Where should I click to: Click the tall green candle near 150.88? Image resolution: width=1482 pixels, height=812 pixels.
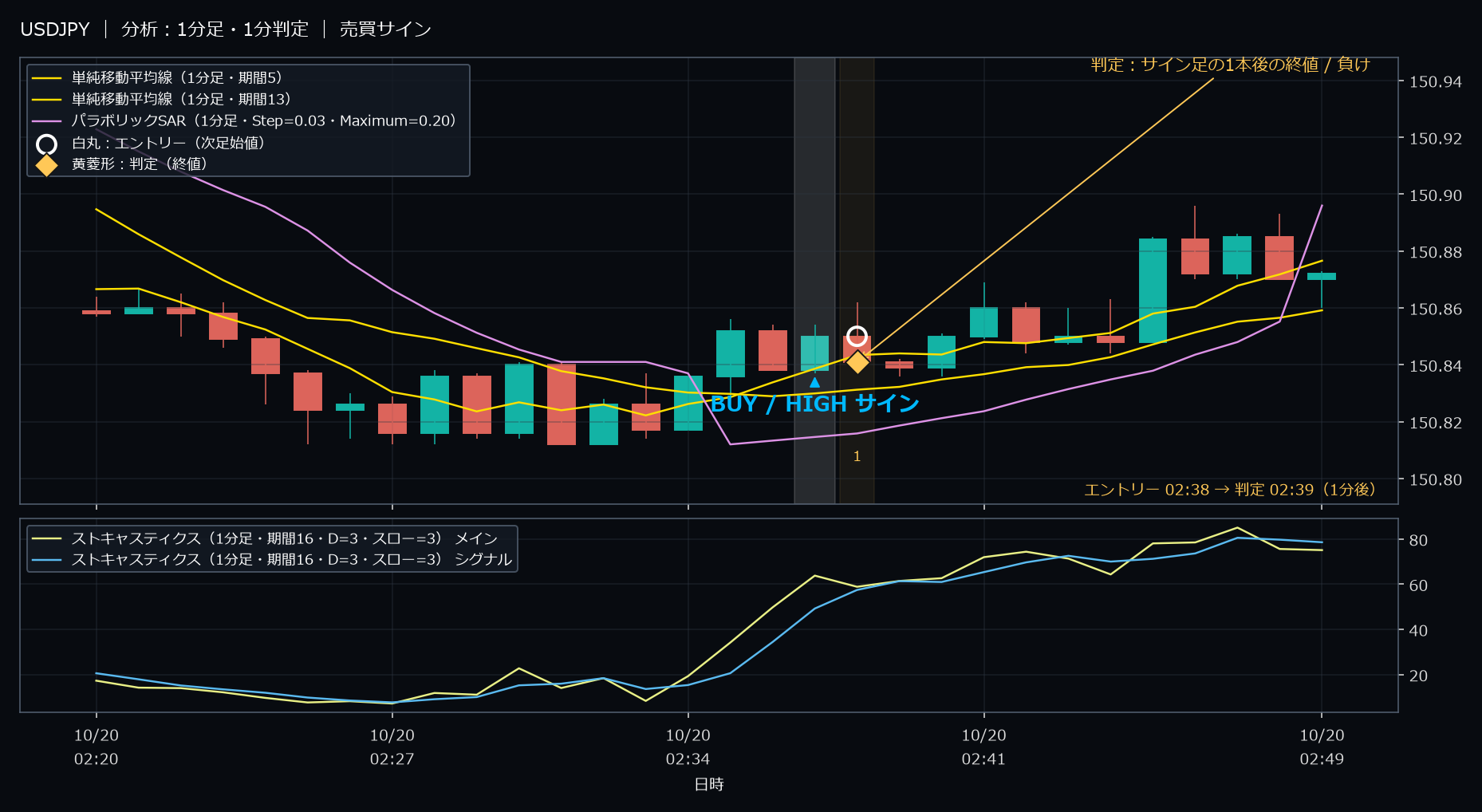1153,290
